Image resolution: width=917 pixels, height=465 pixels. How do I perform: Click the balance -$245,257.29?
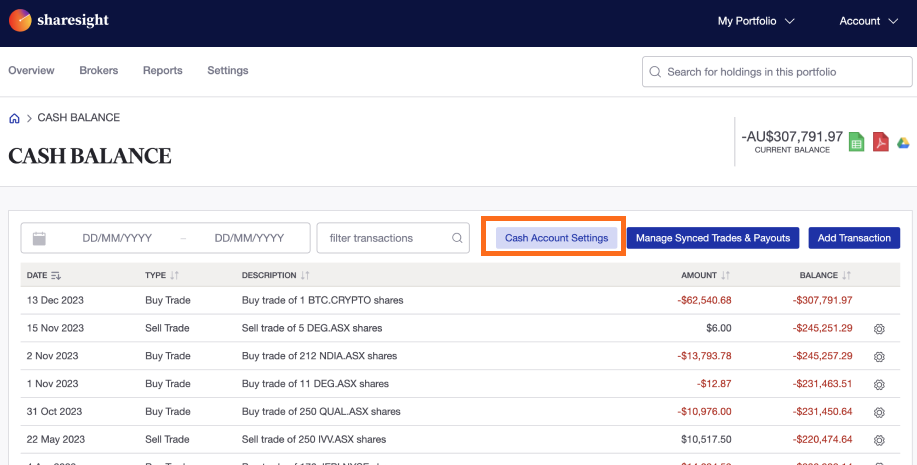(822, 356)
